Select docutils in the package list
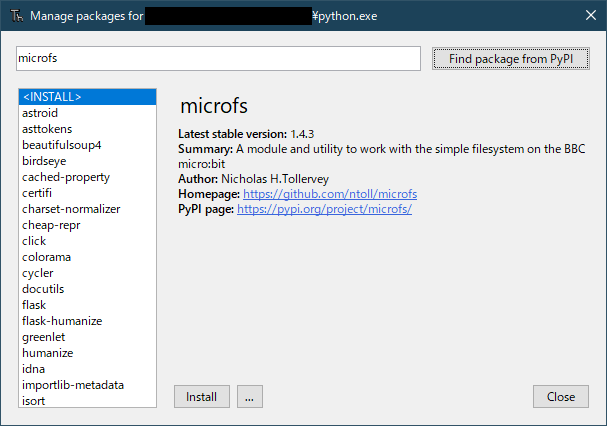Image resolution: width=607 pixels, height=426 pixels. (44, 289)
